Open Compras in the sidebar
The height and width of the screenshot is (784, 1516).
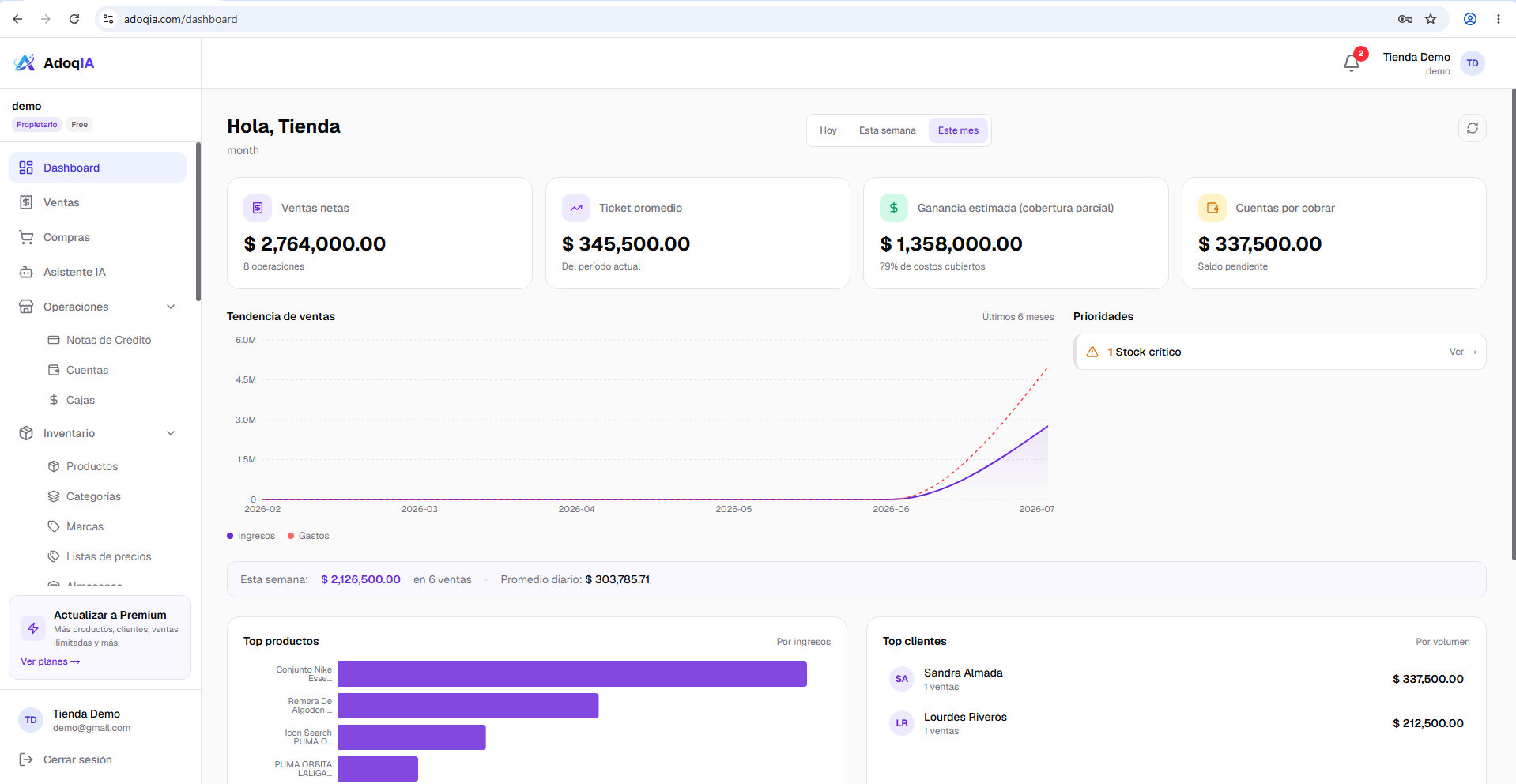(x=98, y=237)
